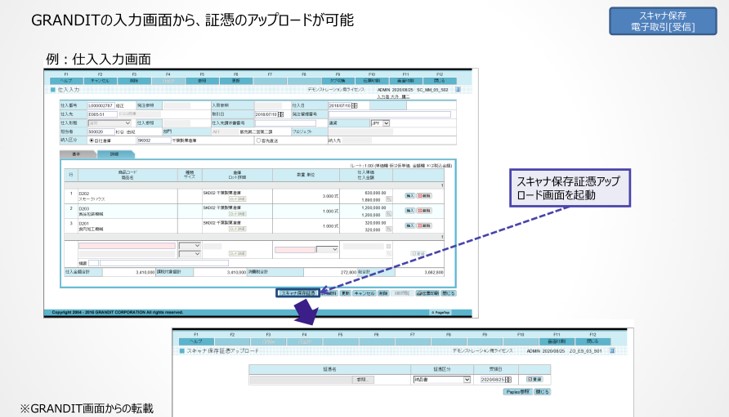Click the wide 摘要 text field

[164, 263]
